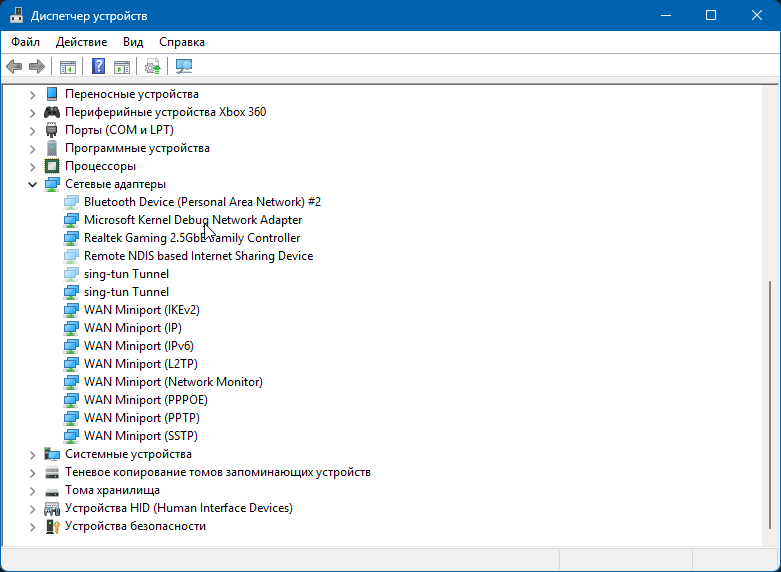781x572 pixels.
Task: Click the vertical scrollbar thumb
Action: pyautogui.click(x=771, y=404)
